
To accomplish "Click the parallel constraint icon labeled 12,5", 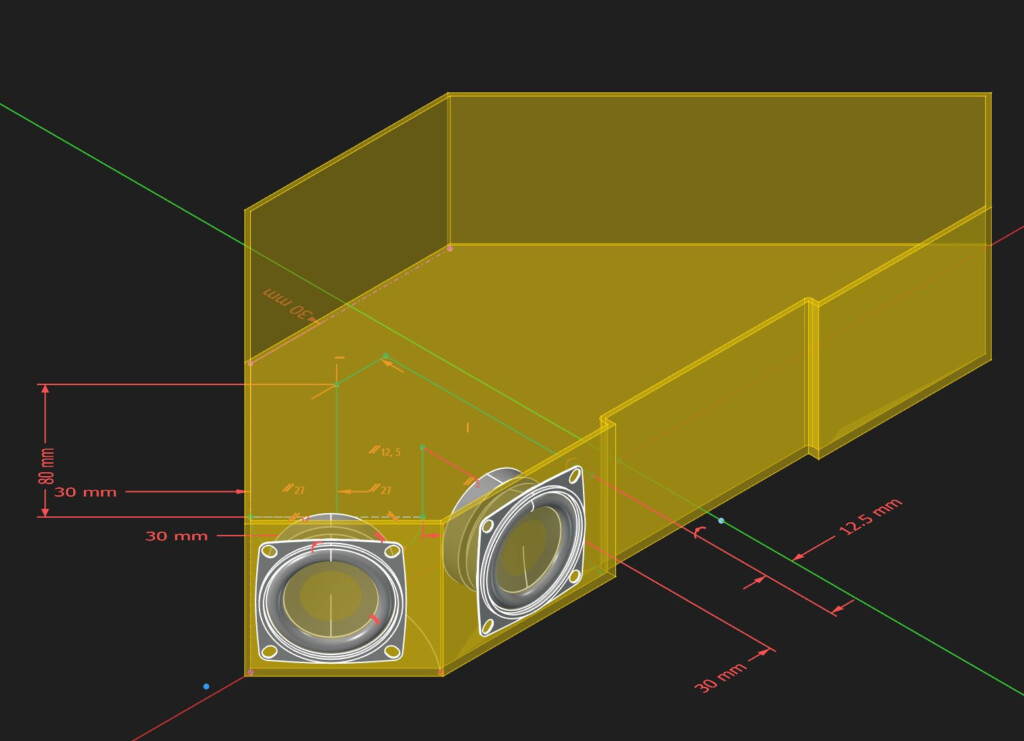I will tap(385, 451).
